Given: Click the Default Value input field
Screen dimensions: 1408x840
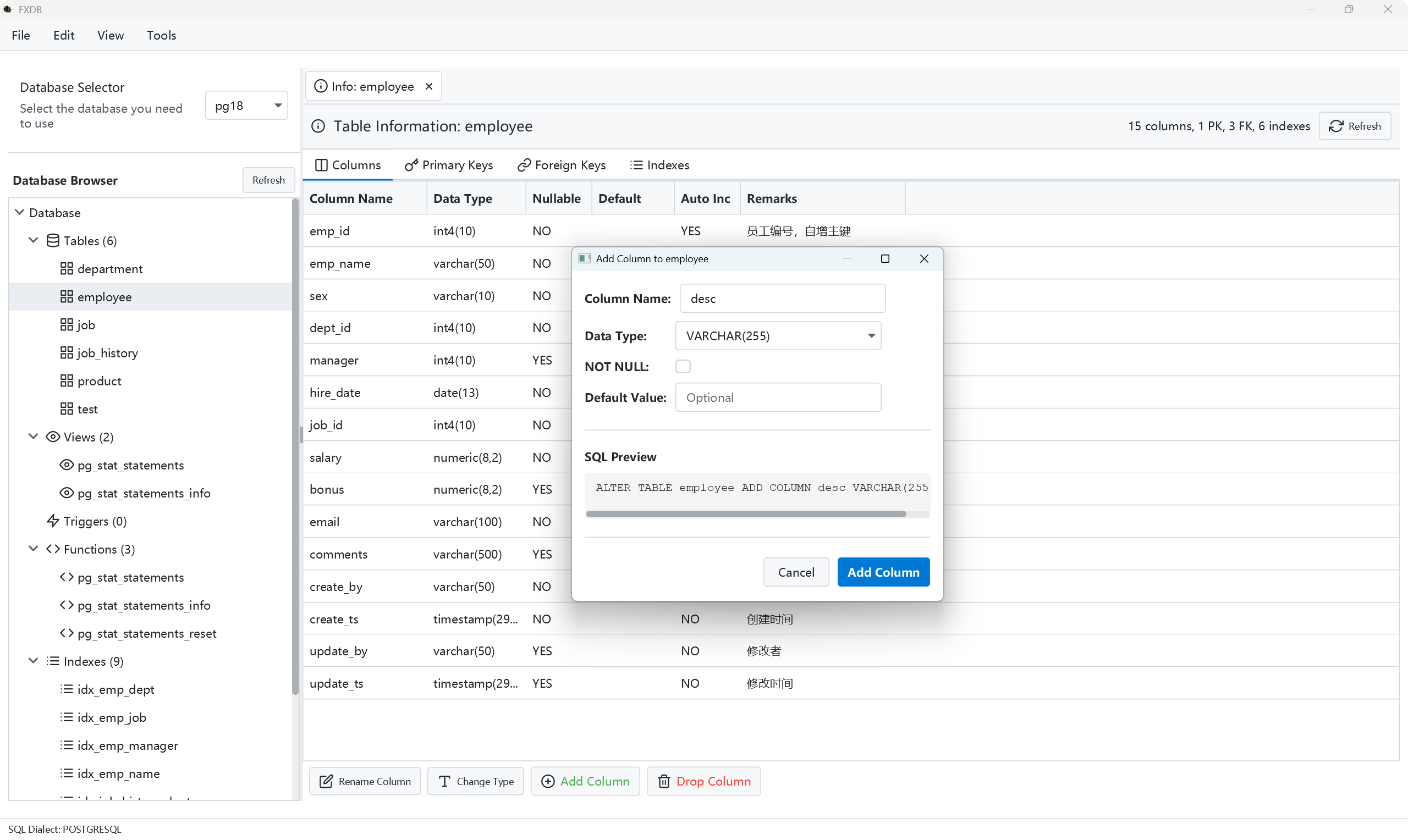Looking at the screenshot, I should (x=778, y=397).
